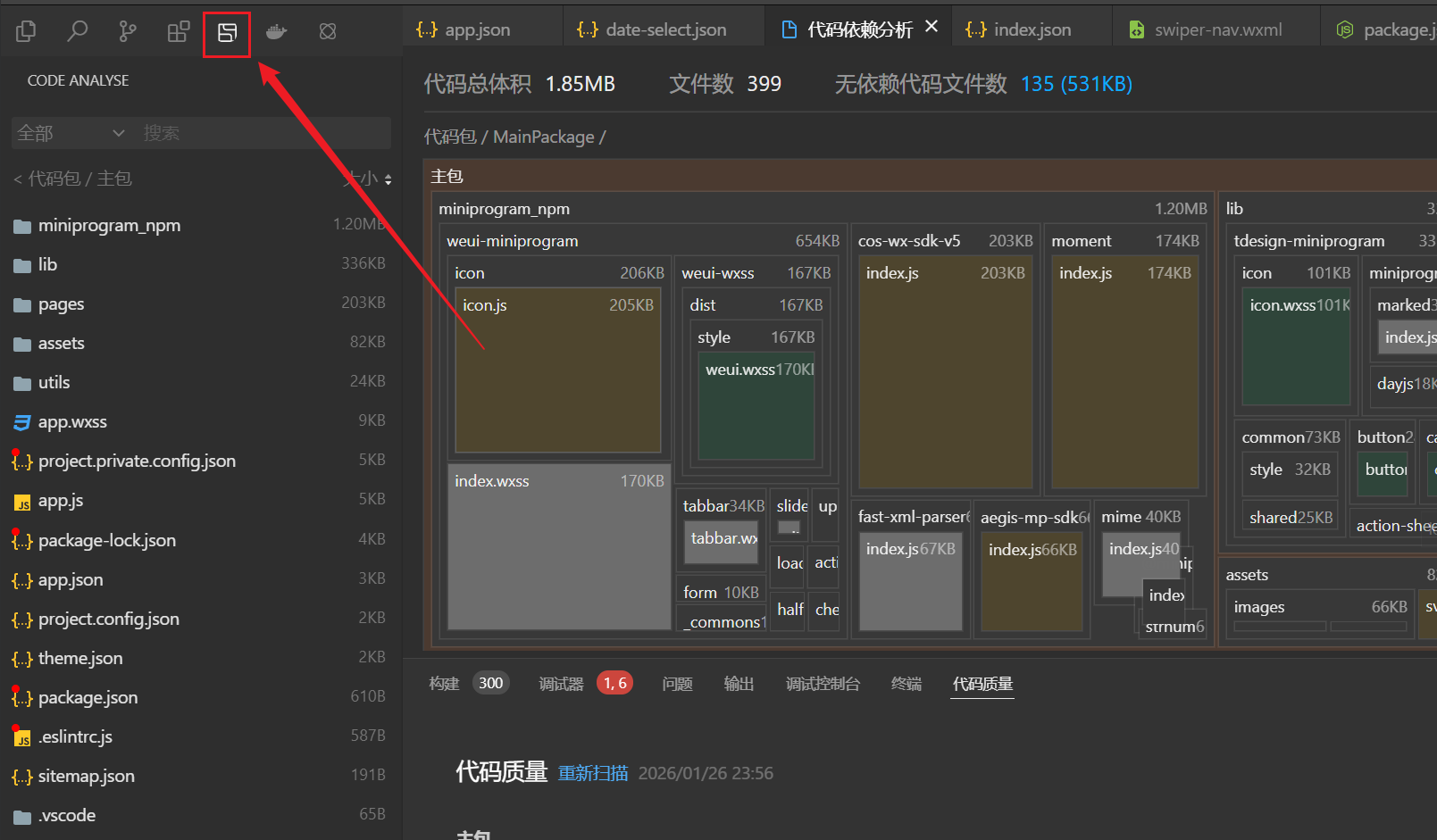Image resolution: width=1437 pixels, height=840 pixels.
Task: Select the Code Analyse icon
Action: point(227,33)
